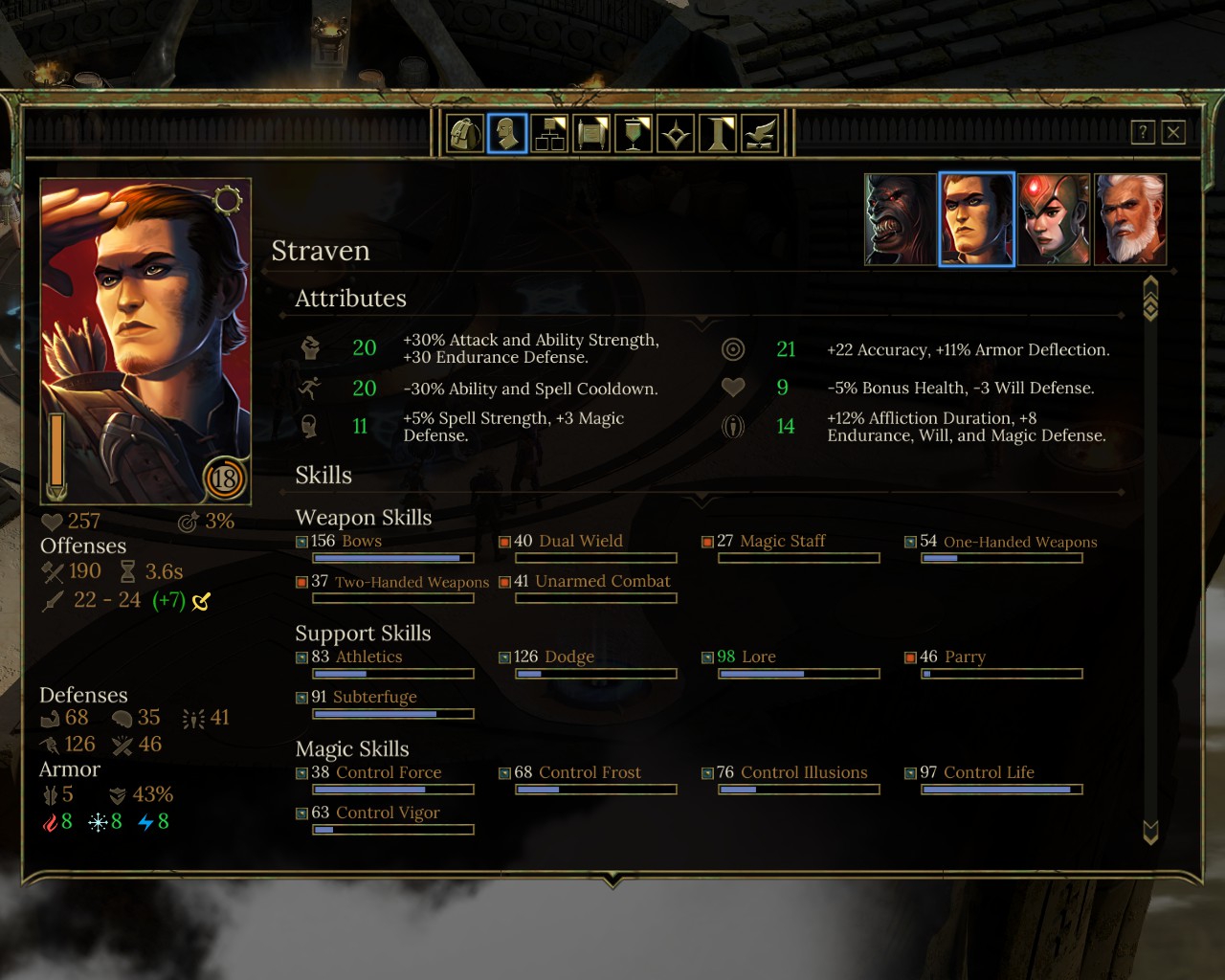Viewport: 1225px width, 980px height.
Task: Collapse the Skills section chevron
Action: coord(702,500)
